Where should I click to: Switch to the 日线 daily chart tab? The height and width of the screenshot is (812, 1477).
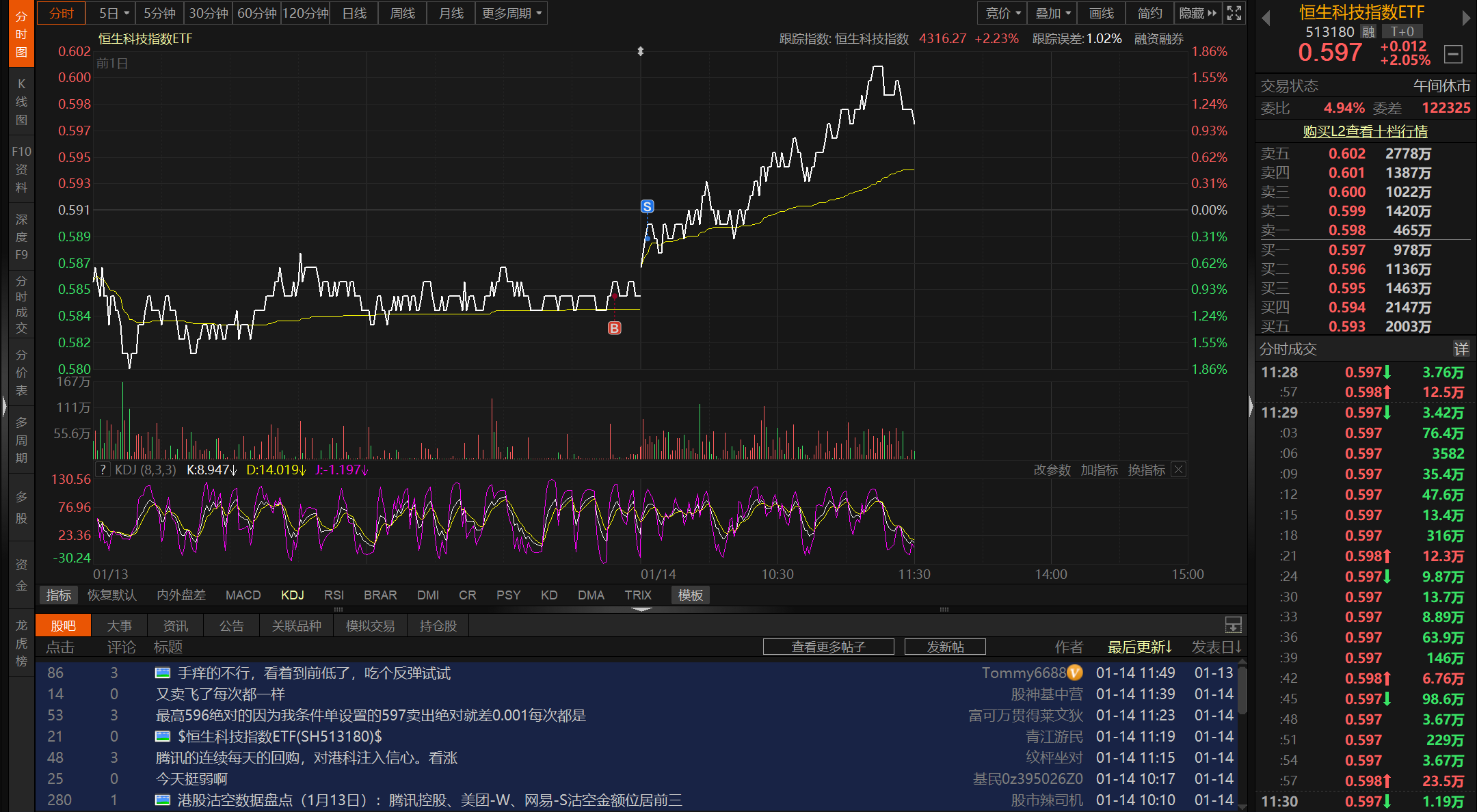coord(354,13)
